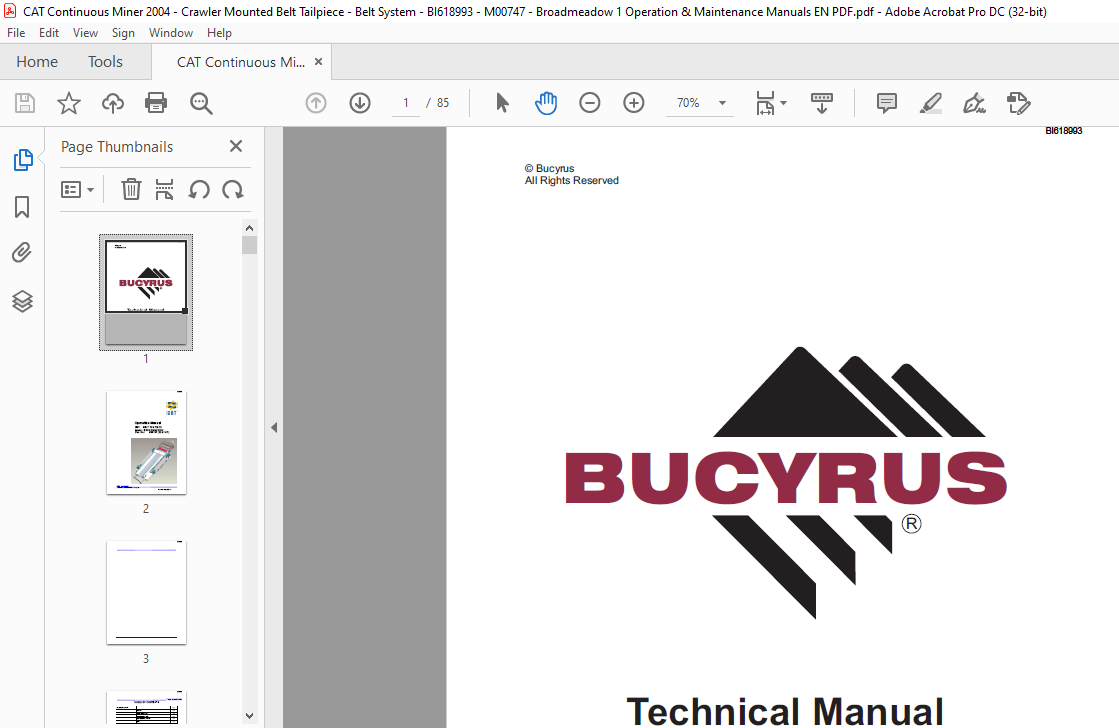Click thumbnails scrollbar up arrow
Screen dimensions: 1119x728
[x=249, y=228]
